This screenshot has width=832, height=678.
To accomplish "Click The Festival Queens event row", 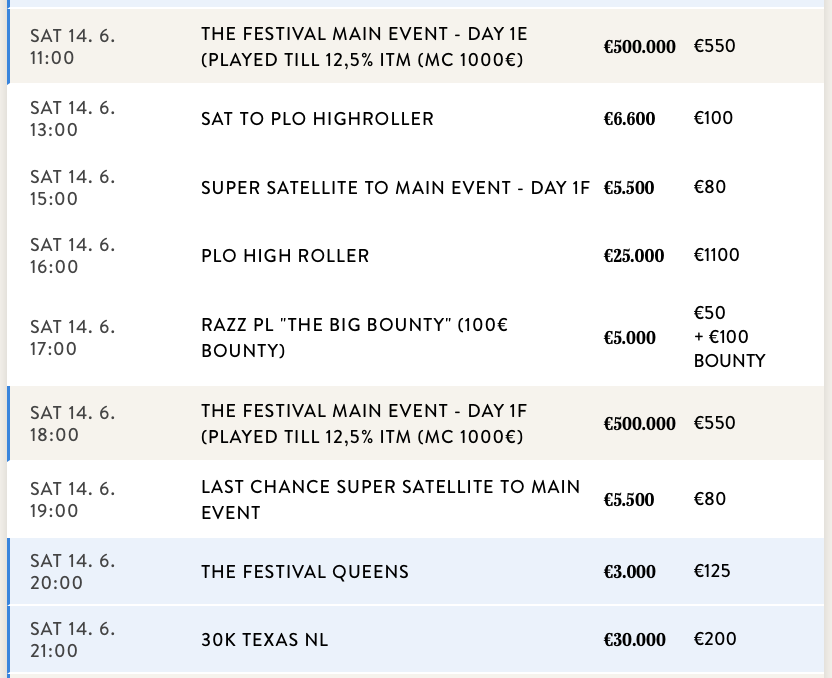I will (x=305, y=573).
